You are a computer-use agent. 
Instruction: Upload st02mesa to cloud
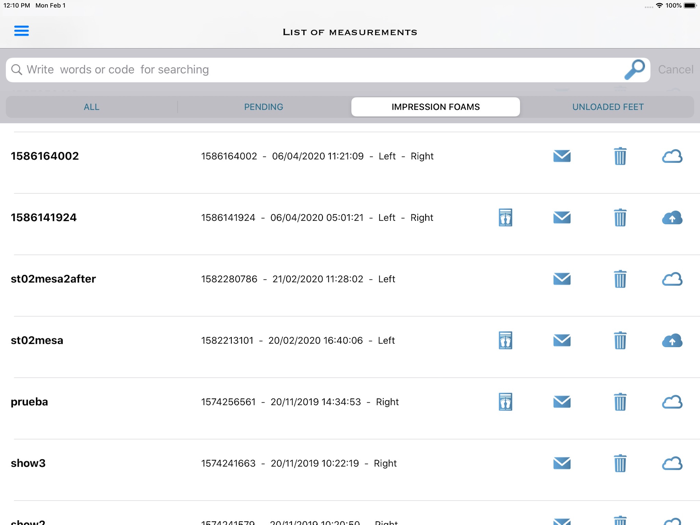672,340
